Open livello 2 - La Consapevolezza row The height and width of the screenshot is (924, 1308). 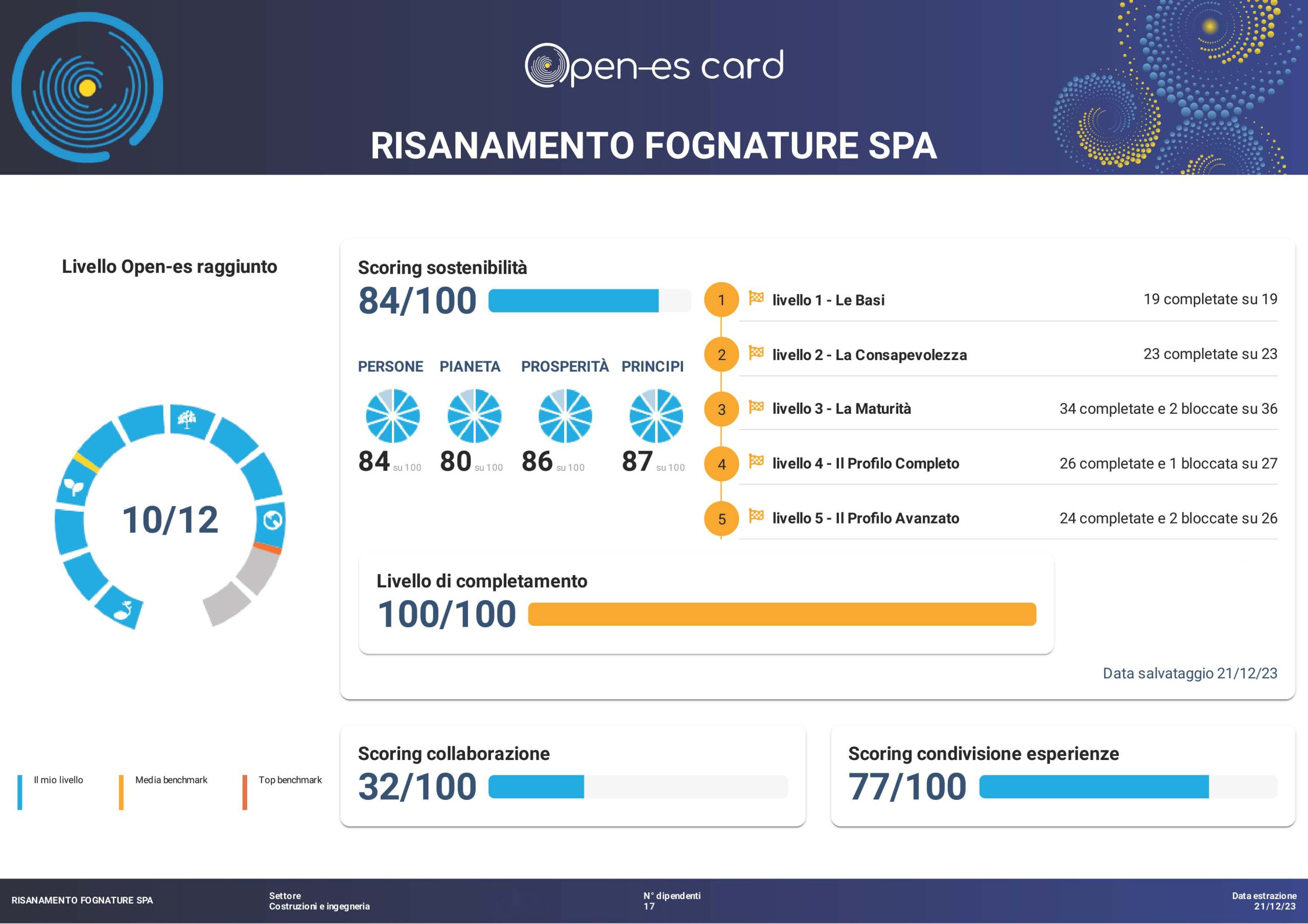(x=1008, y=354)
